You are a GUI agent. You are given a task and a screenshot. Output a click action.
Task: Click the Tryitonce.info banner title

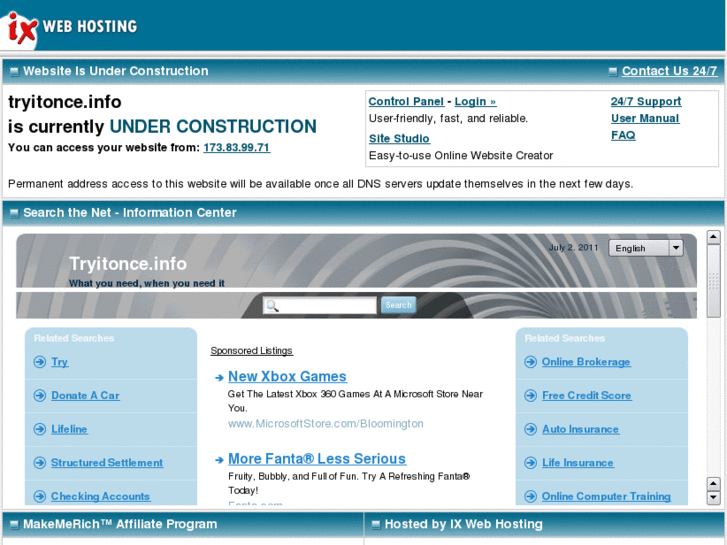tap(128, 263)
